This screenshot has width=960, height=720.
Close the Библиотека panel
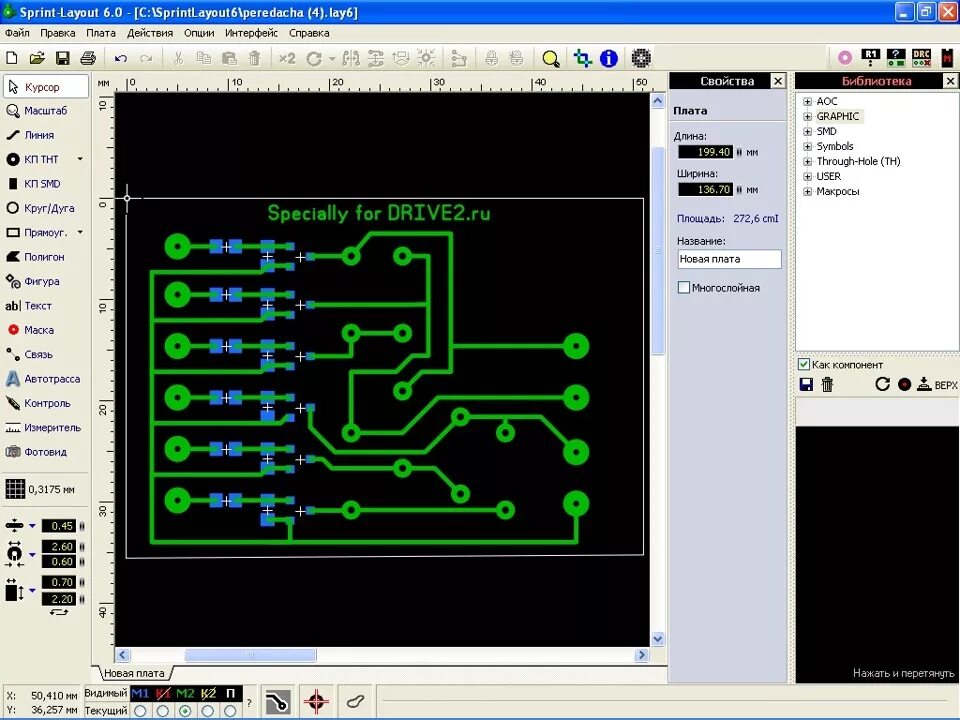951,81
